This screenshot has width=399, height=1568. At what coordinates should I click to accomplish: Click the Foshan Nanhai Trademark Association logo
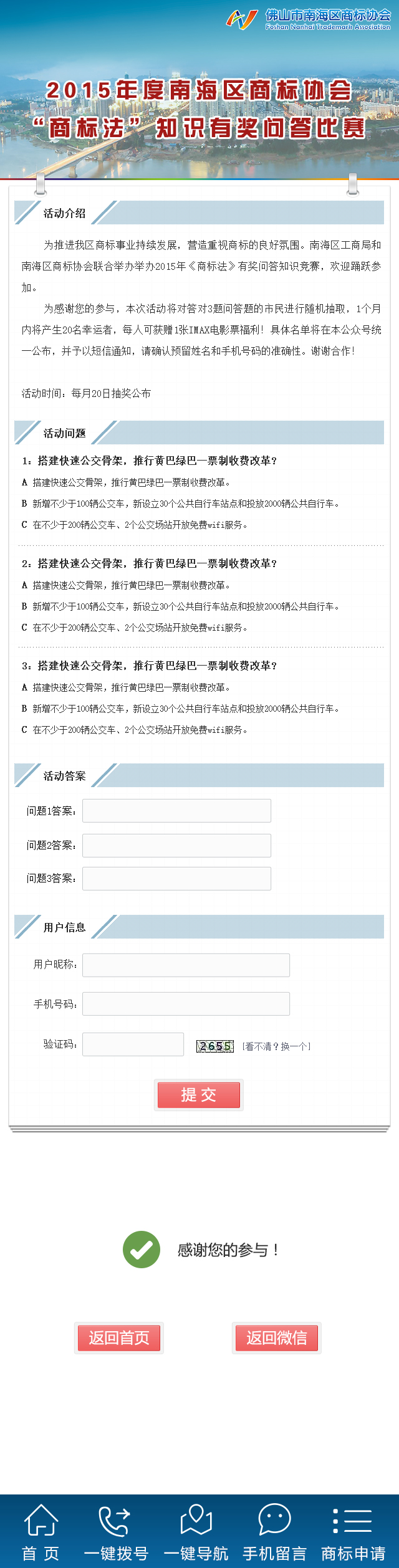click(x=309, y=19)
